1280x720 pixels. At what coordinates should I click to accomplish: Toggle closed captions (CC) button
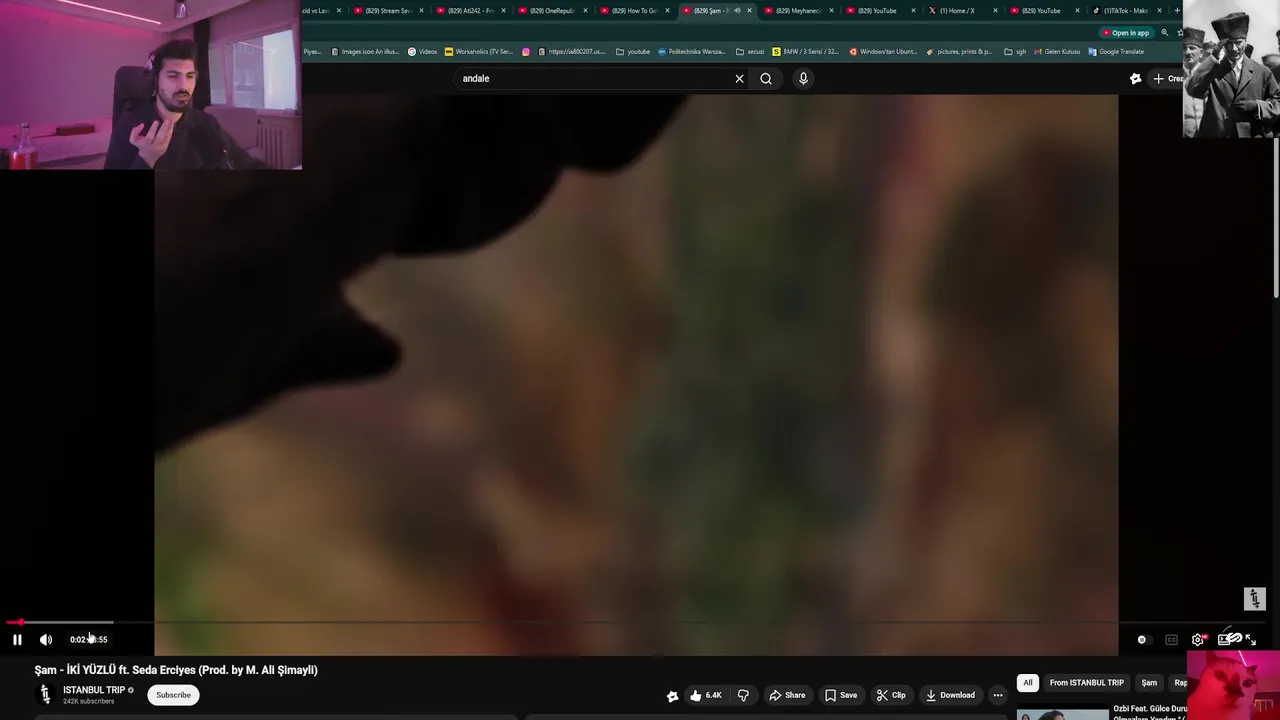click(x=1171, y=640)
